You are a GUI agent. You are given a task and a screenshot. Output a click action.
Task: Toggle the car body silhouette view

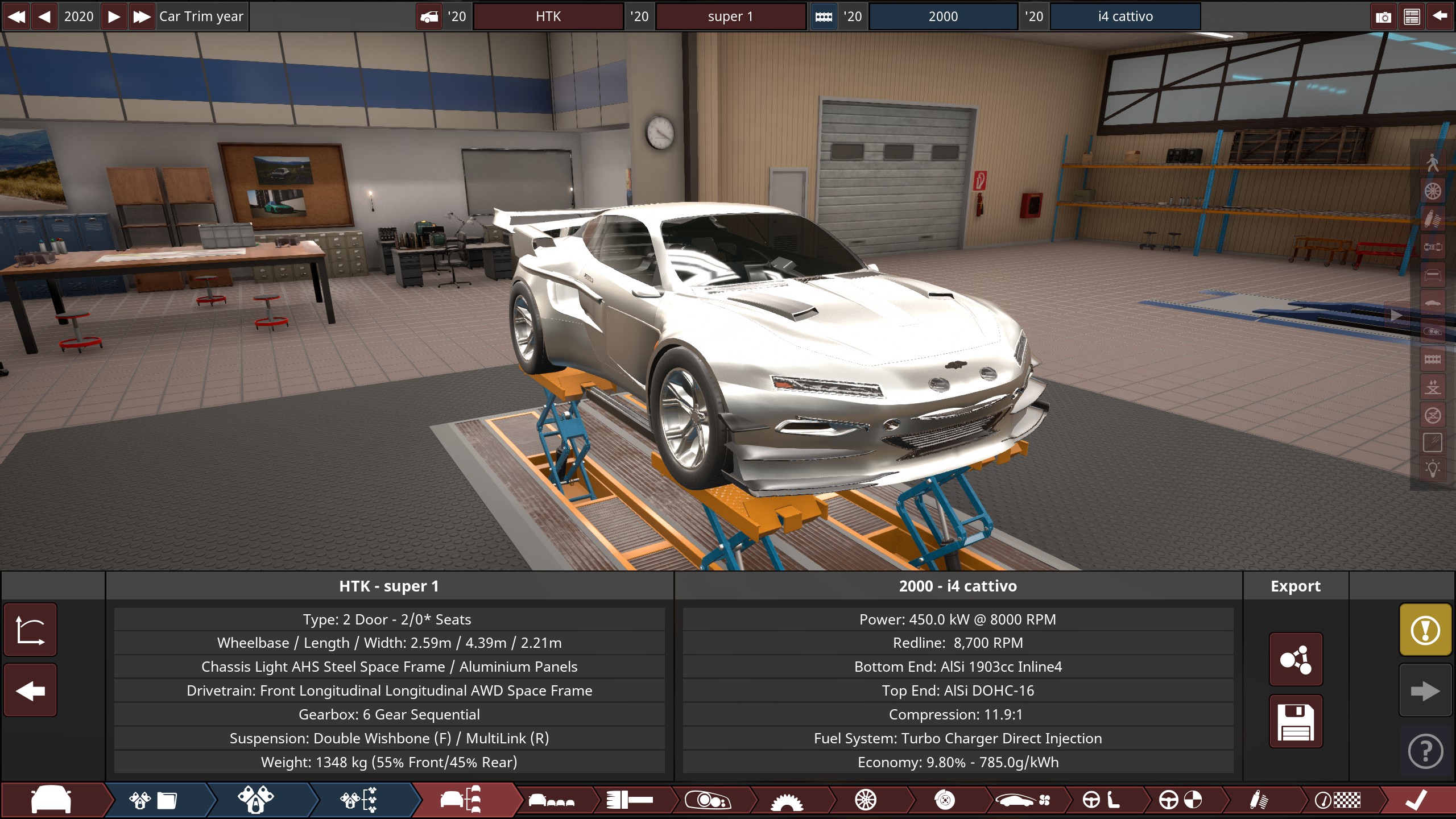(1433, 303)
